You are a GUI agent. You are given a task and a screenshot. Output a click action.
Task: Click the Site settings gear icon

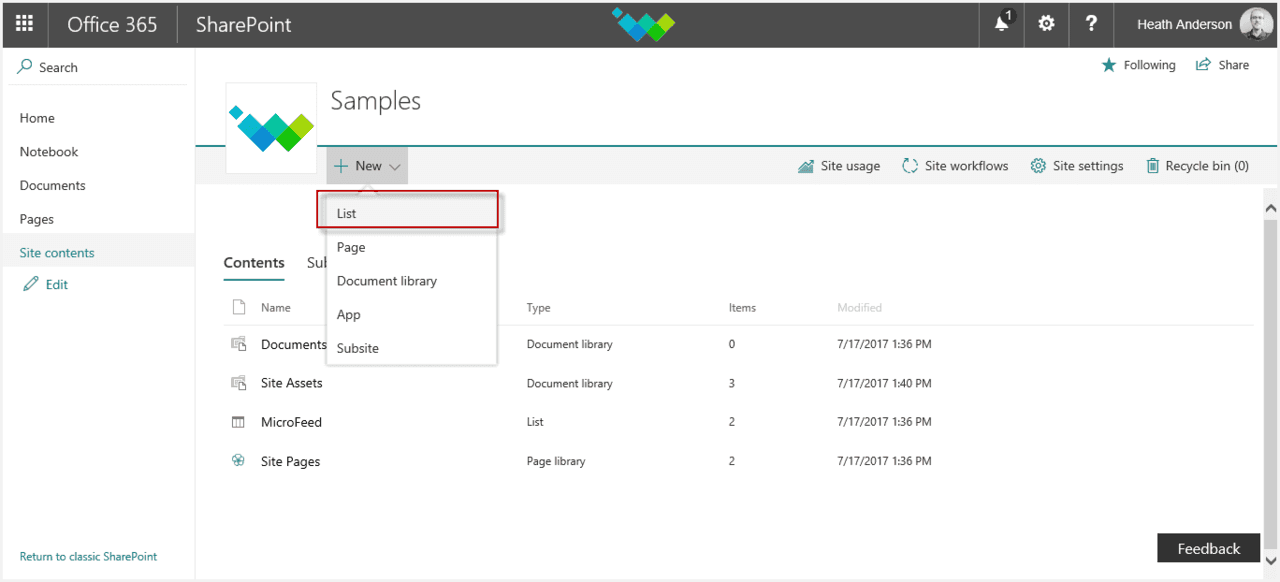point(1038,166)
